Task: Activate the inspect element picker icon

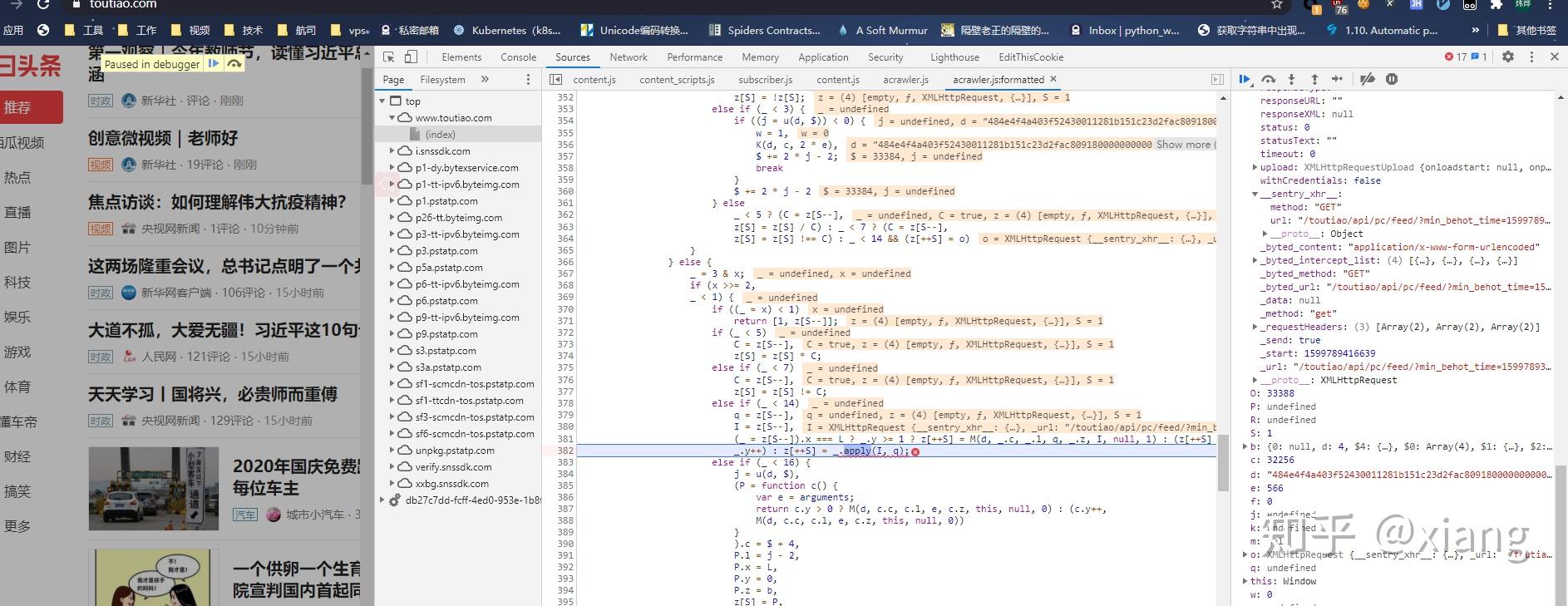Action: pyautogui.click(x=388, y=57)
